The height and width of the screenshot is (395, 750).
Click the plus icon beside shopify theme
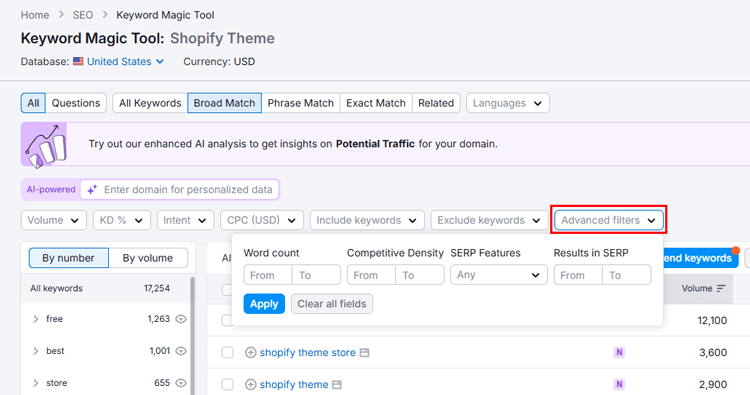pyautogui.click(x=250, y=384)
